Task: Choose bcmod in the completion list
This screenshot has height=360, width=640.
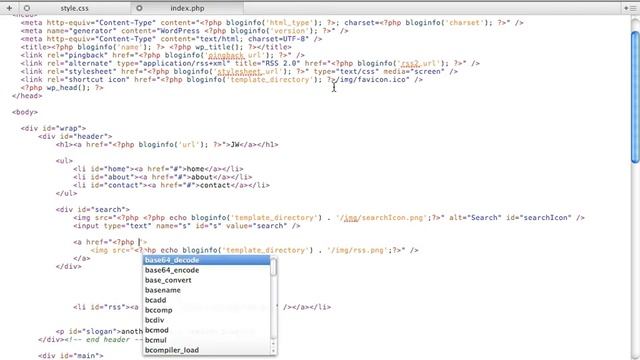Action: tap(206, 330)
